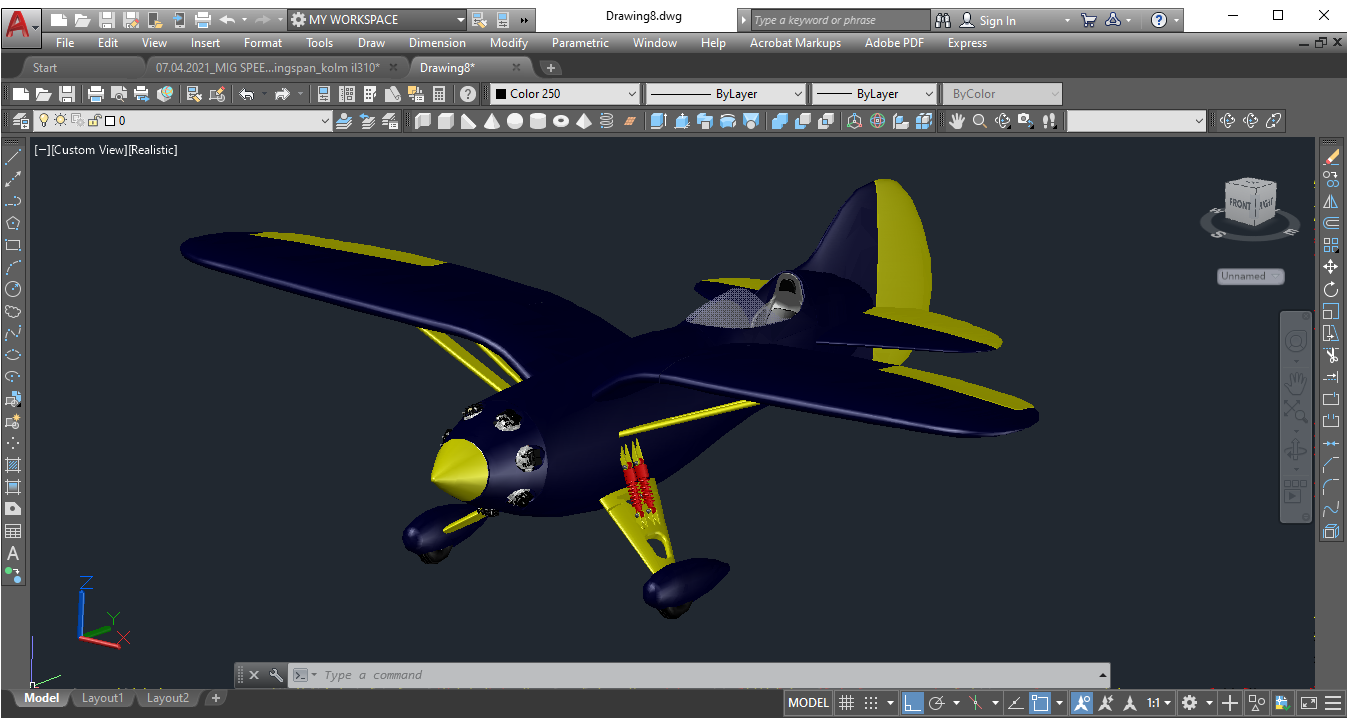Select the Torus solid tool
Screen dimensions: 1348x719
pyautogui.click(x=560, y=121)
